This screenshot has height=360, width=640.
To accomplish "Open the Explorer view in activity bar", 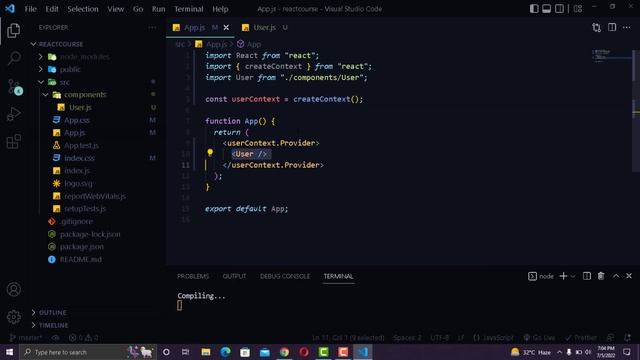I will point(13,30).
